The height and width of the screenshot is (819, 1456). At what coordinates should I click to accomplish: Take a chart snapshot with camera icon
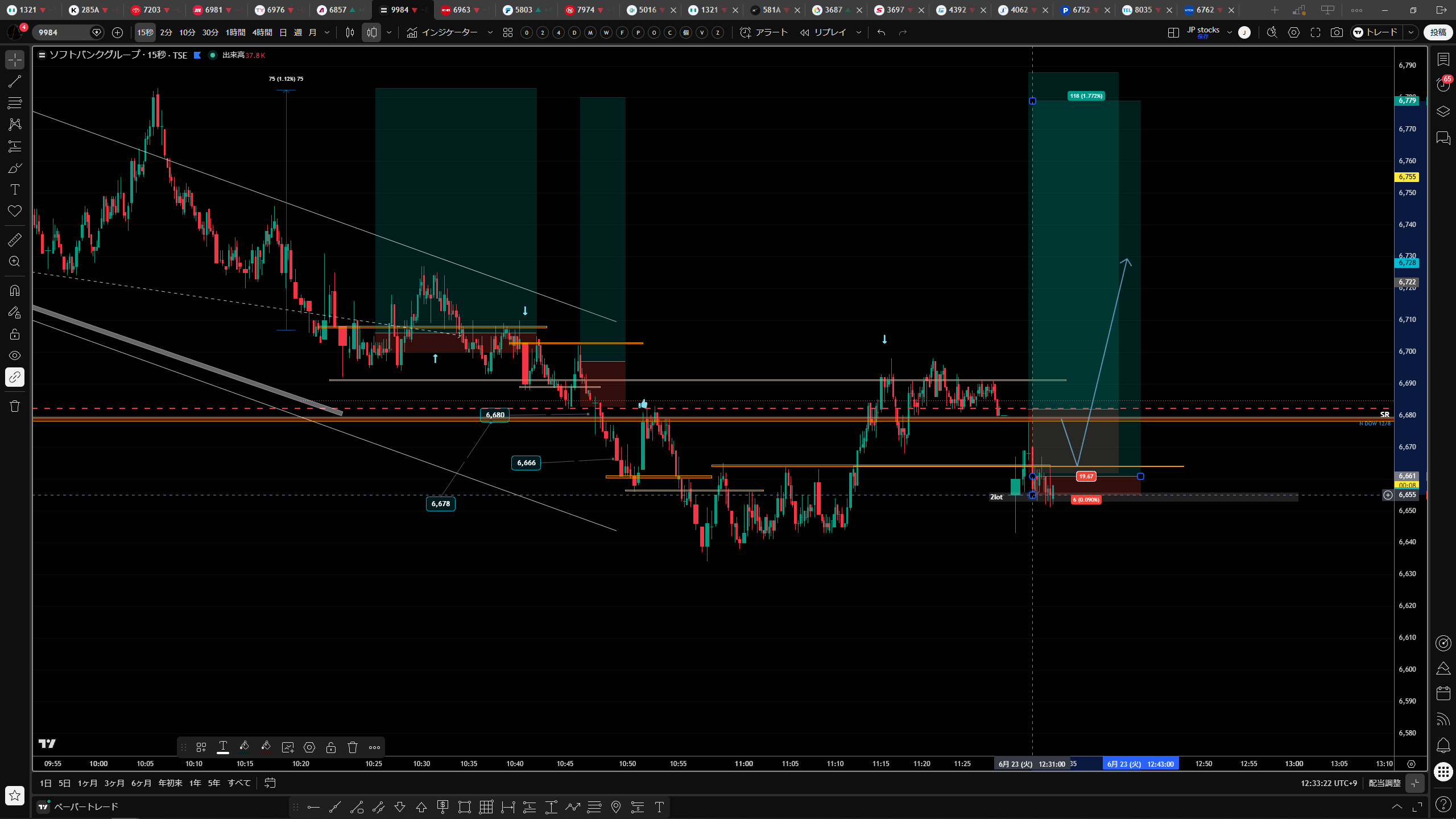tap(1337, 32)
